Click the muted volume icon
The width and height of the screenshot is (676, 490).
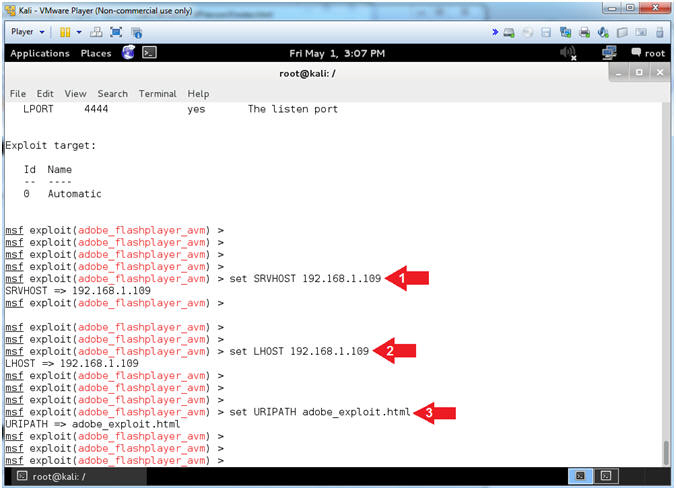click(x=568, y=53)
